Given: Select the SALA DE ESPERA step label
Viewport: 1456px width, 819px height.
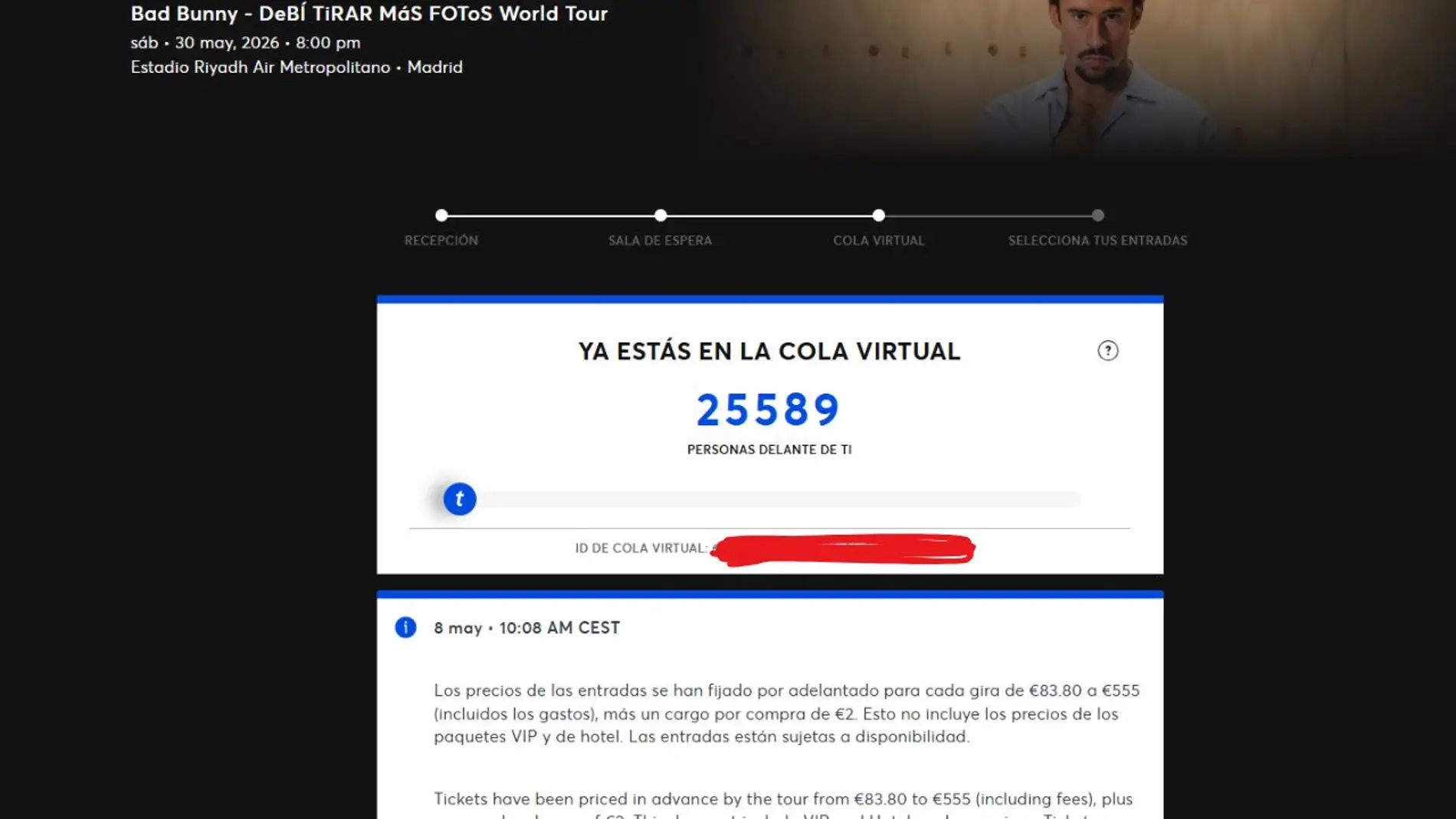Looking at the screenshot, I should point(661,241).
